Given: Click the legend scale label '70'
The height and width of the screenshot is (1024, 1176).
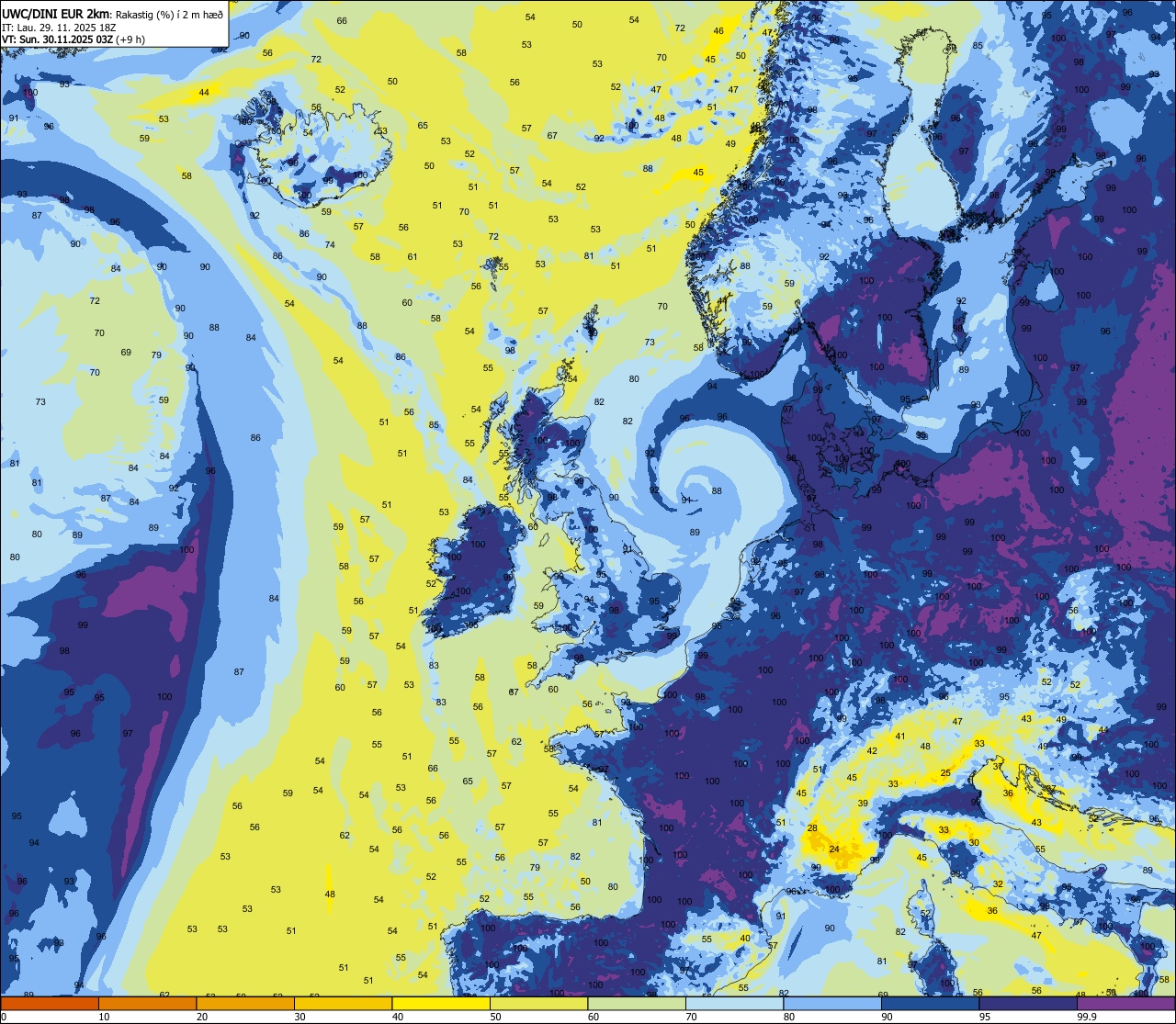Looking at the screenshot, I should coord(691,1017).
